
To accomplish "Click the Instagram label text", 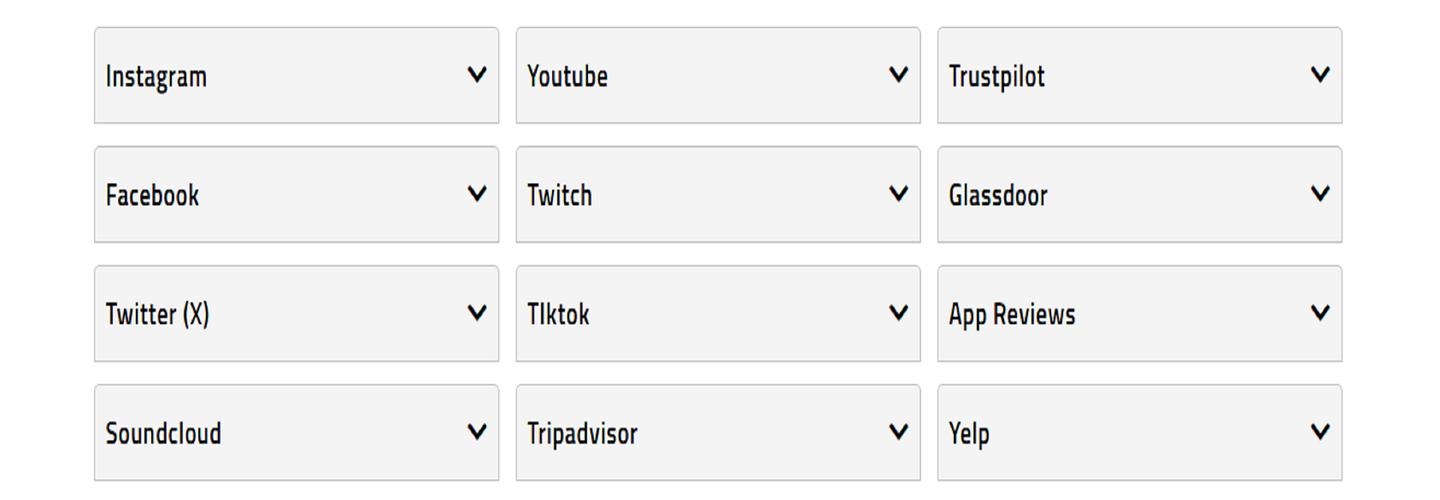I will 156,77.
